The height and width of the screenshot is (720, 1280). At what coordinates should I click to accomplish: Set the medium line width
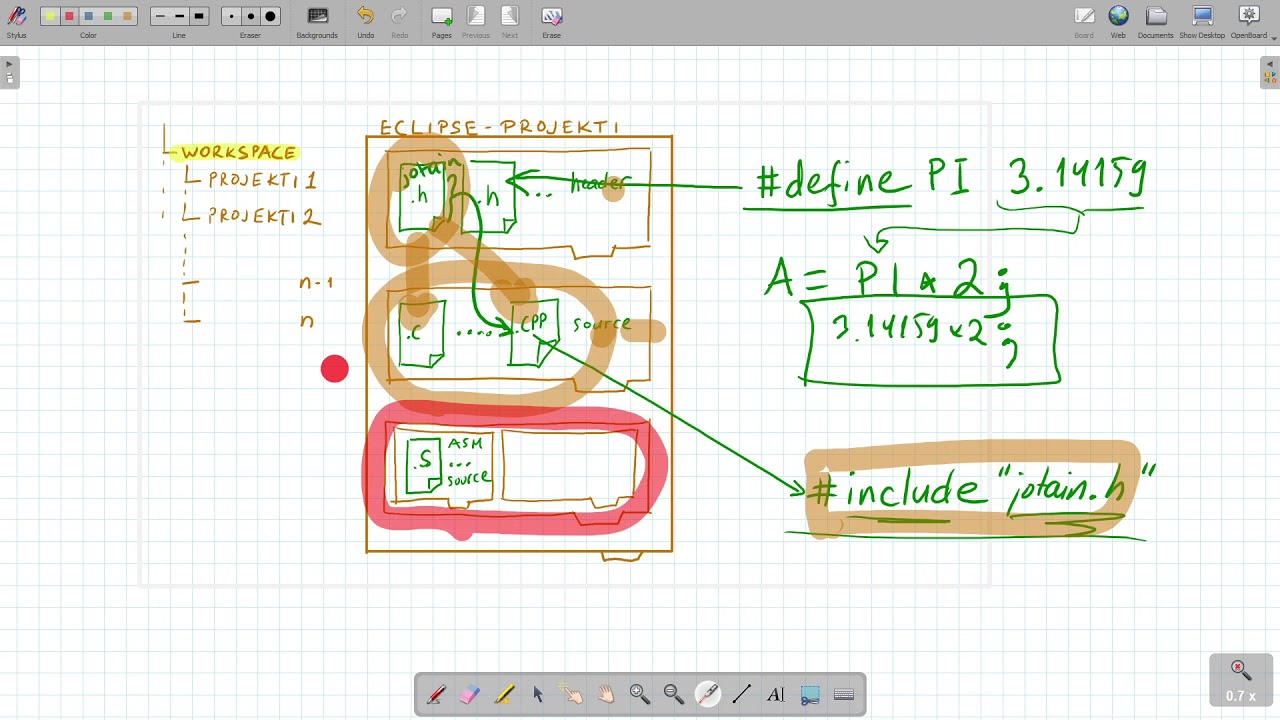(x=179, y=16)
